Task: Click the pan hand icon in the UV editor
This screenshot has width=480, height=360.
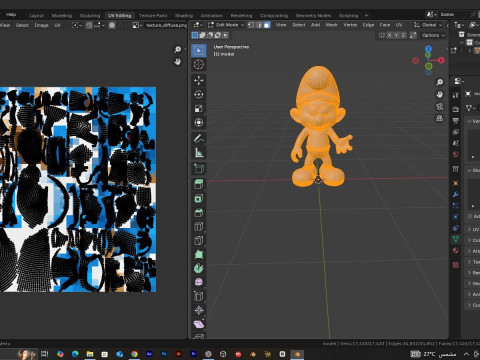Action: point(178,62)
